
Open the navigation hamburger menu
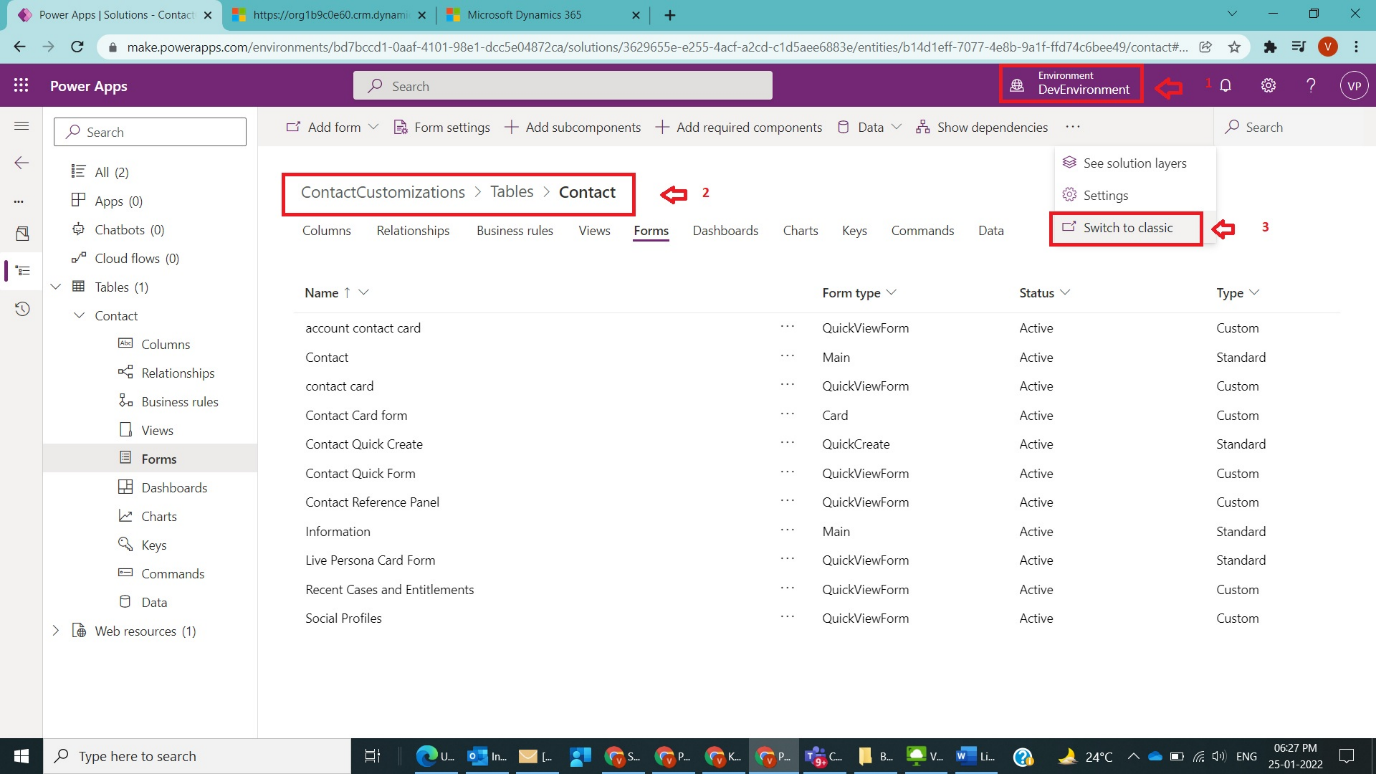(x=21, y=126)
